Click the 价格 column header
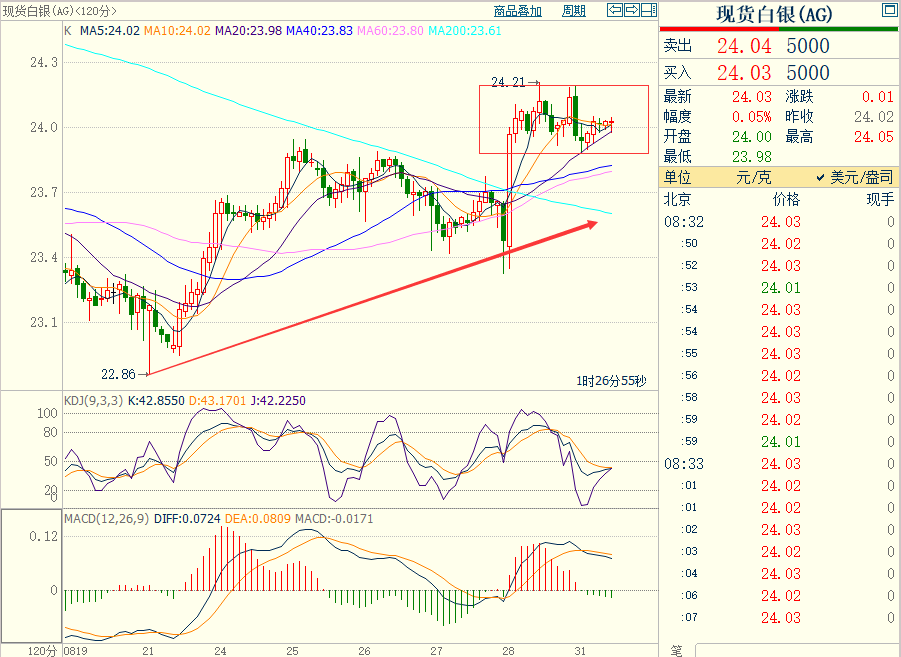 [786, 199]
